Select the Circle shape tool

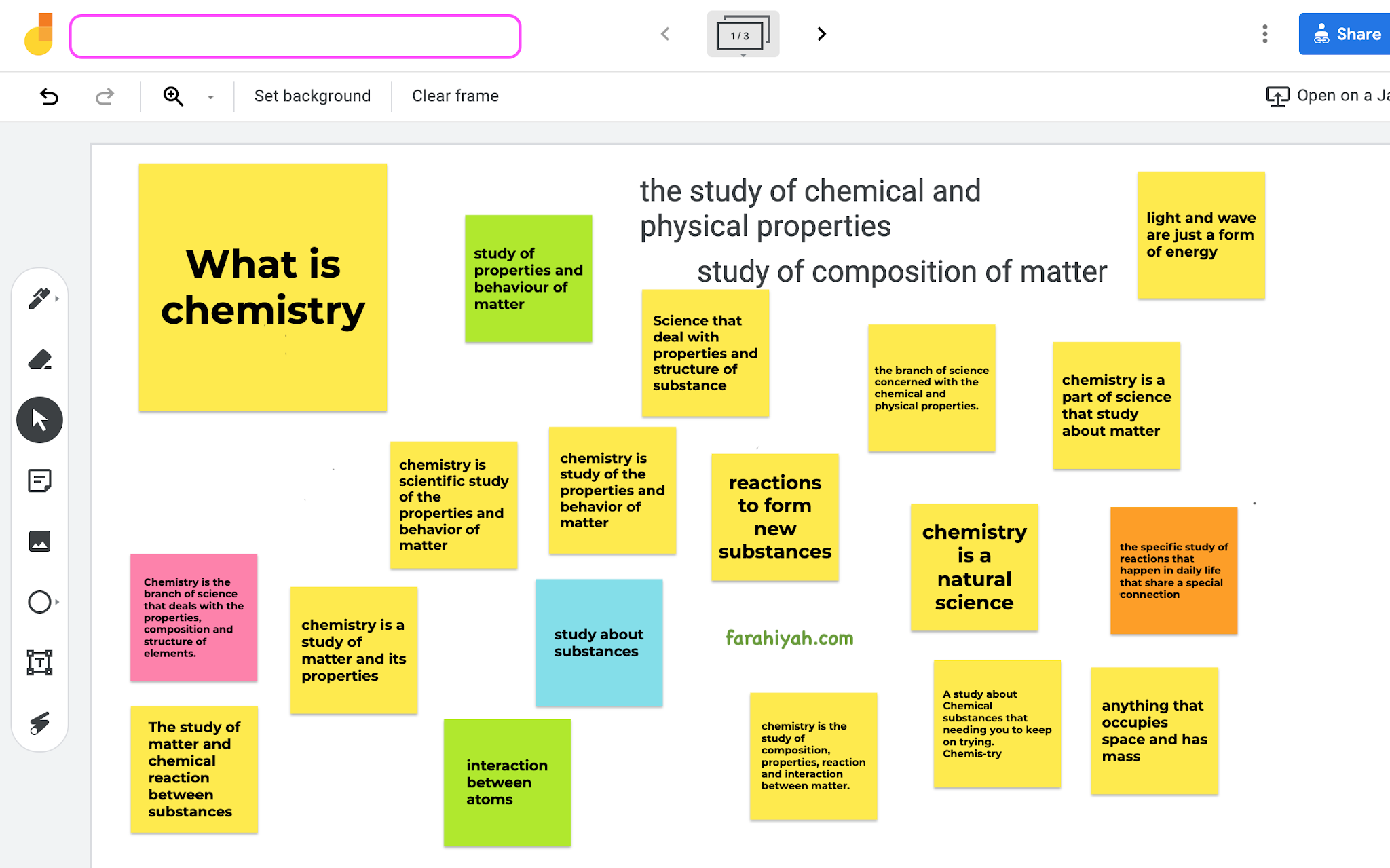tap(39, 602)
